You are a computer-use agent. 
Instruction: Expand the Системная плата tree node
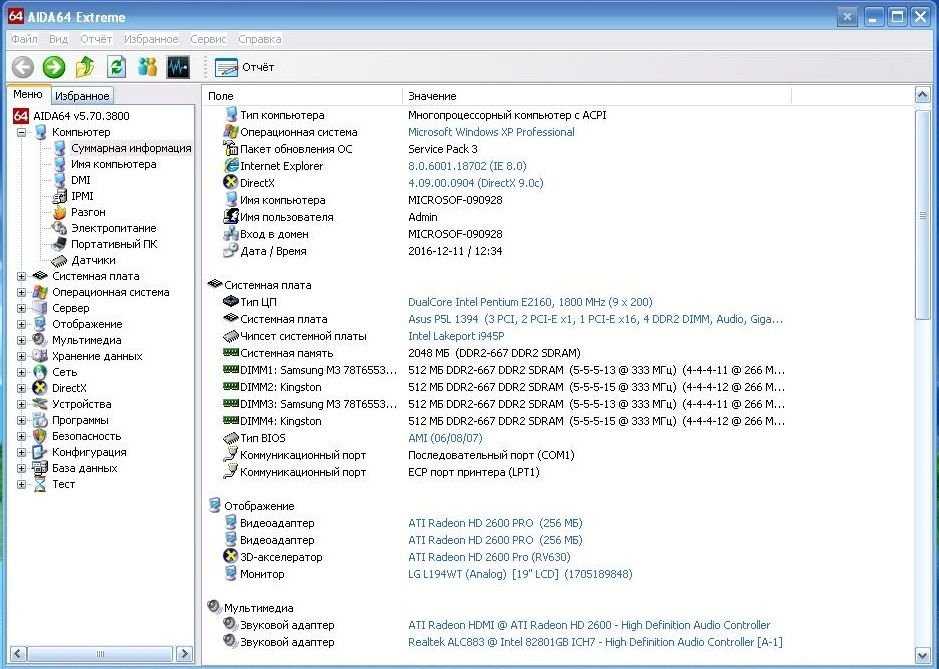(x=21, y=276)
